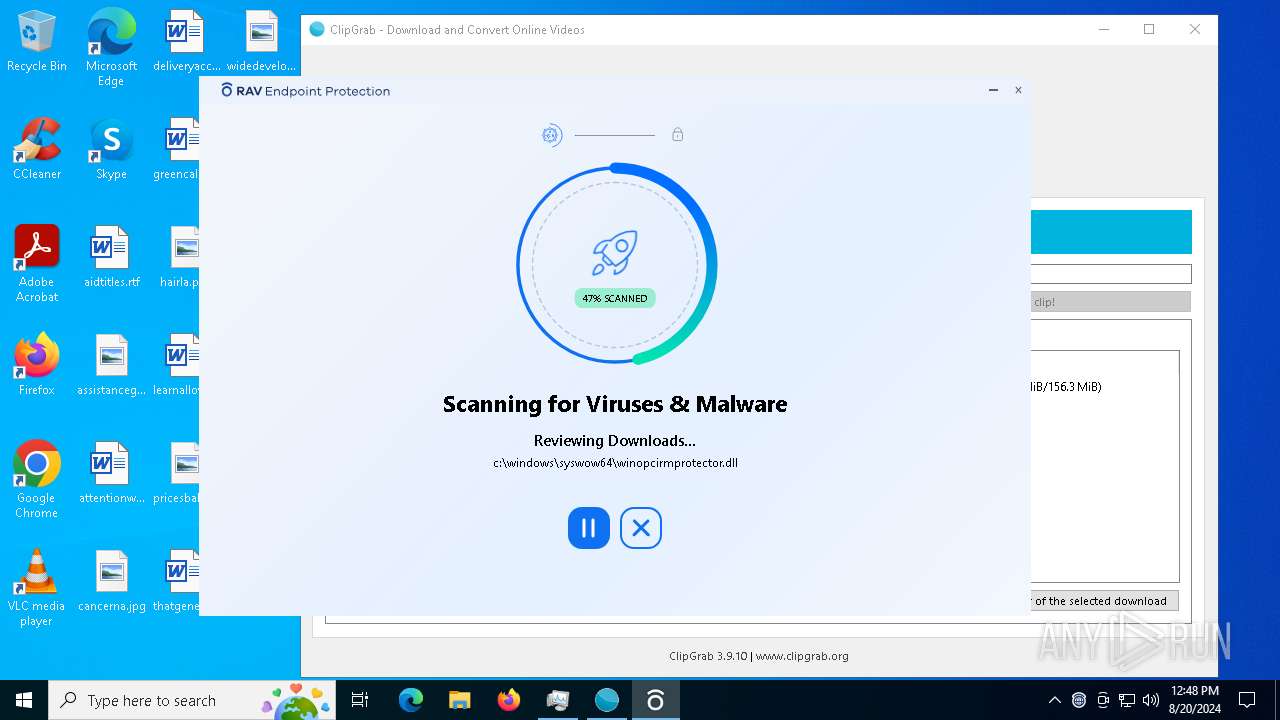The image size is (1280, 720).
Task: Select the assistanceg image file icon
Action: [x=111, y=366]
